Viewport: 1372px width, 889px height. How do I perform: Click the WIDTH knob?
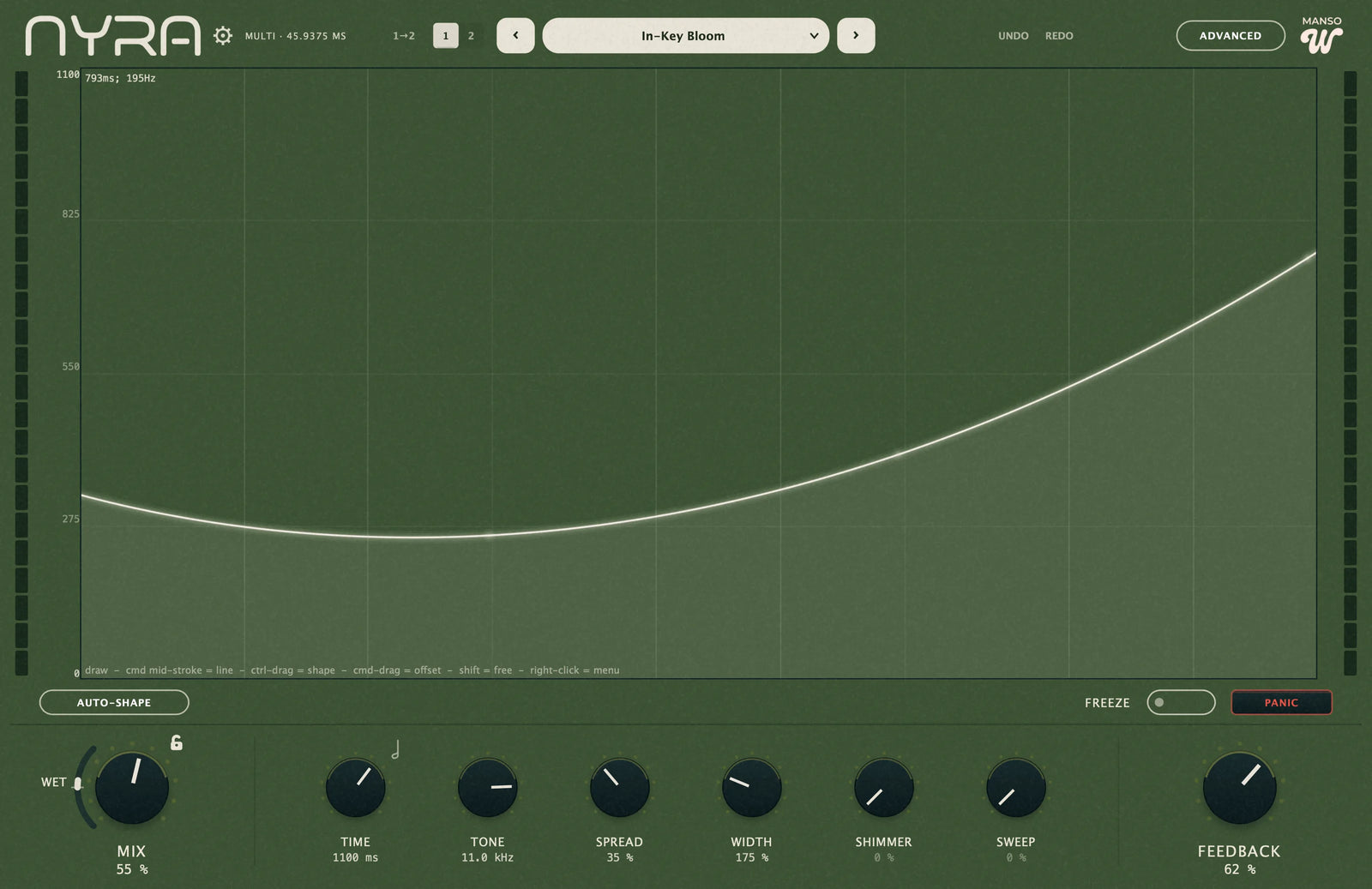click(751, 787)
